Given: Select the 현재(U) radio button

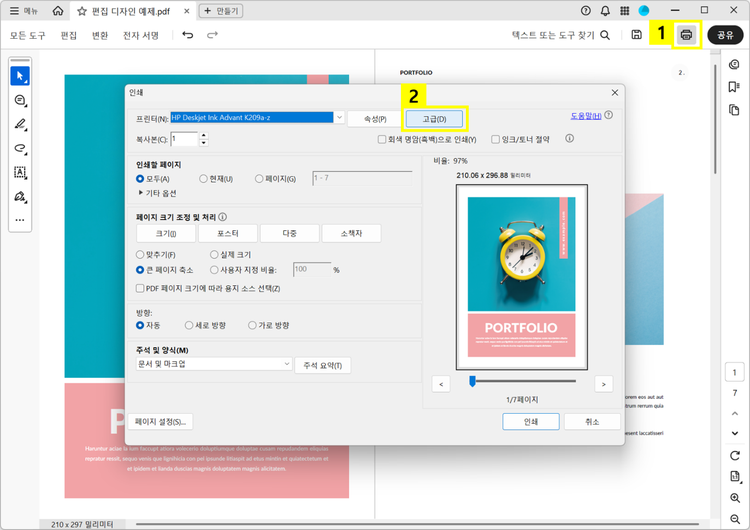Looking at the screenshot, I should (x=203, y=179).
